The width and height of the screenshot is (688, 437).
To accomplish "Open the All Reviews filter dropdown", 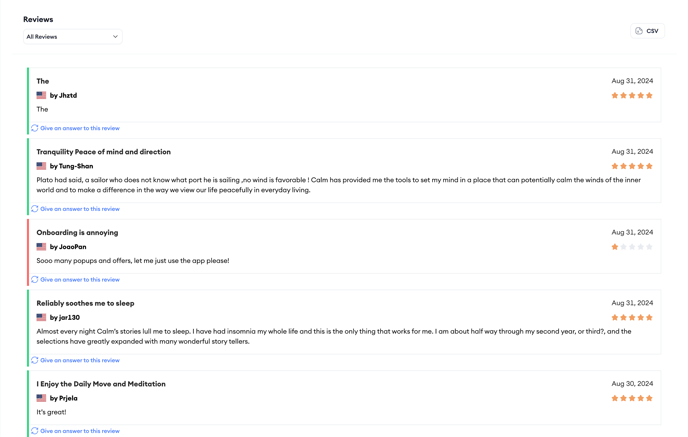I will tap(73, 37).
